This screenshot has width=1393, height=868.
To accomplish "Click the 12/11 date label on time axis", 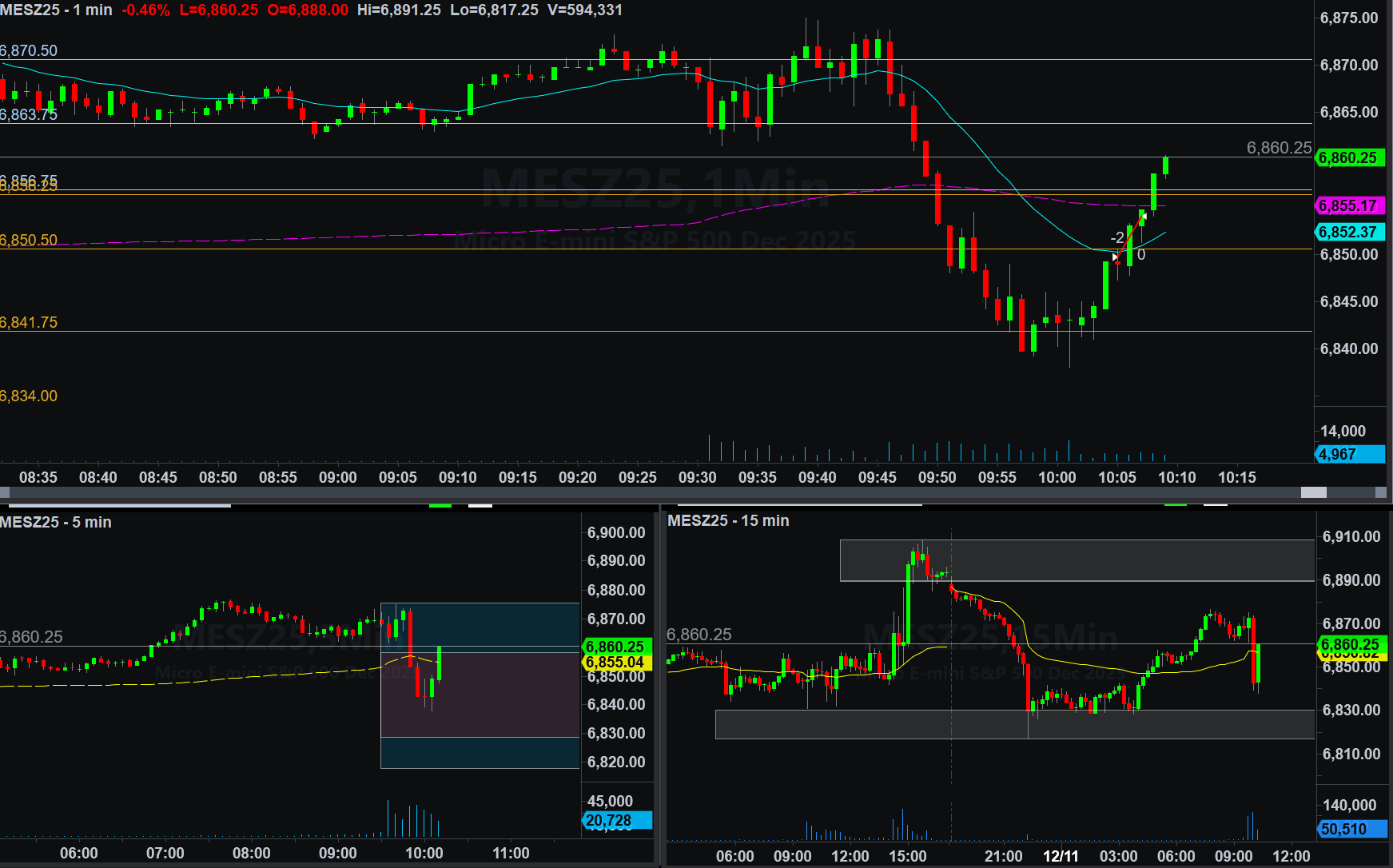I will (1061, 856).
